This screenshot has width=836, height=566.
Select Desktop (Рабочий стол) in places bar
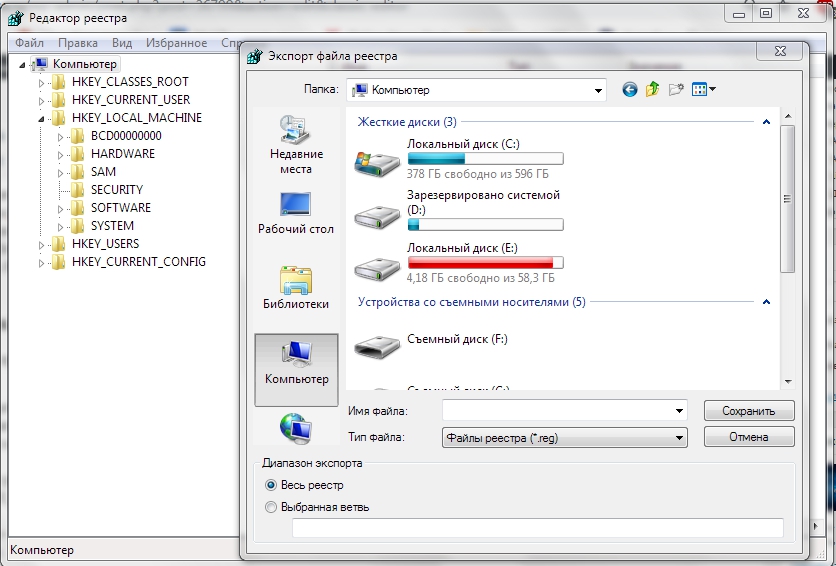pos(296,212)
